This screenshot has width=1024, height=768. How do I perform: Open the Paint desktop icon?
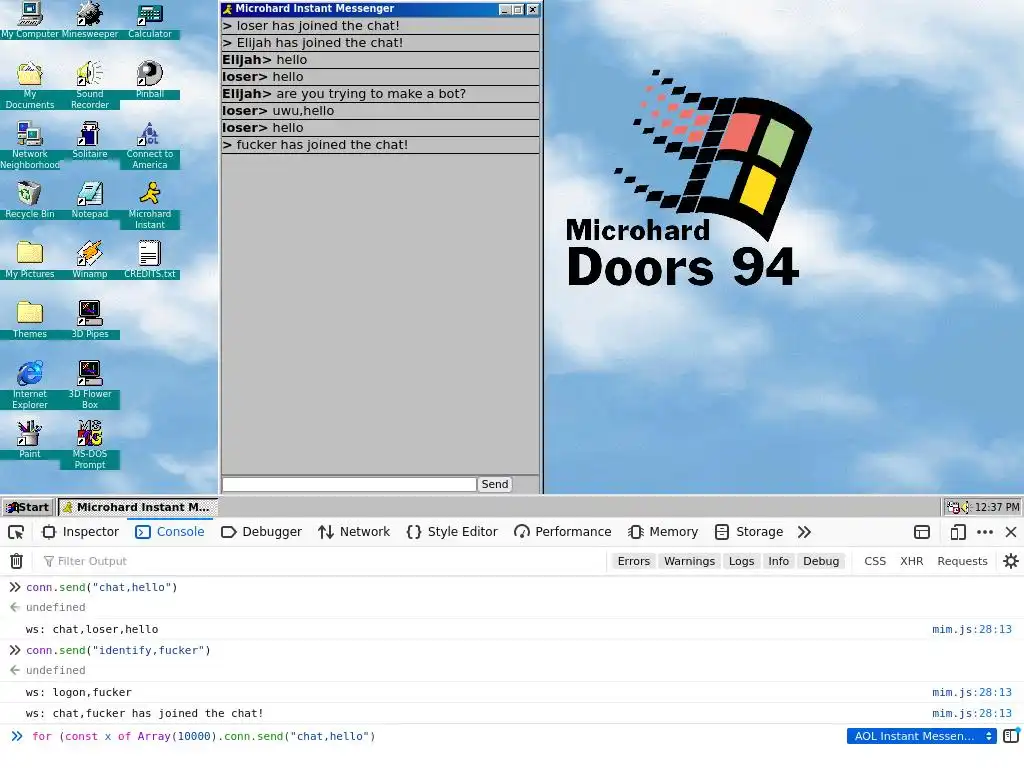tap(29, 440)
